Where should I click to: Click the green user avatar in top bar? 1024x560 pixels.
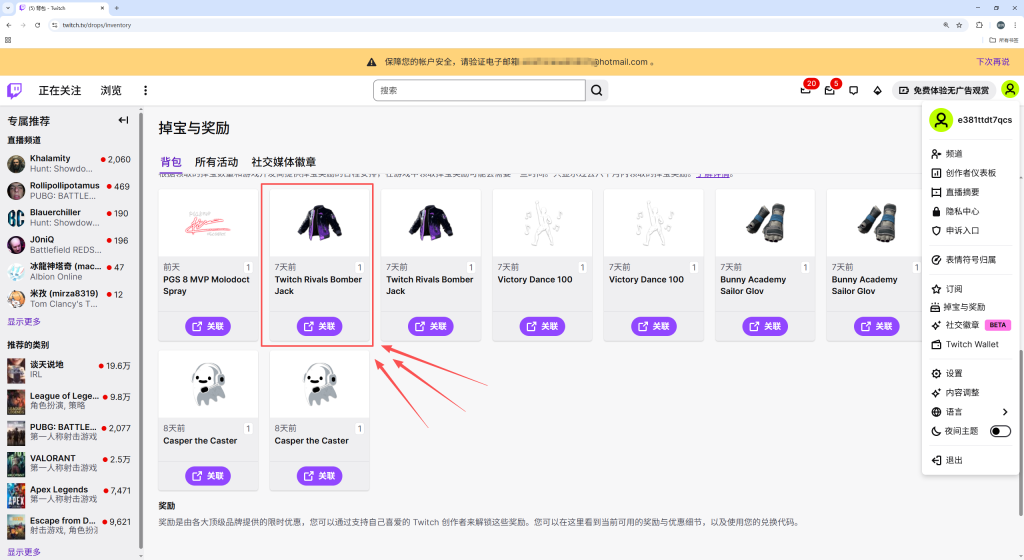(x=1010, y=90)
